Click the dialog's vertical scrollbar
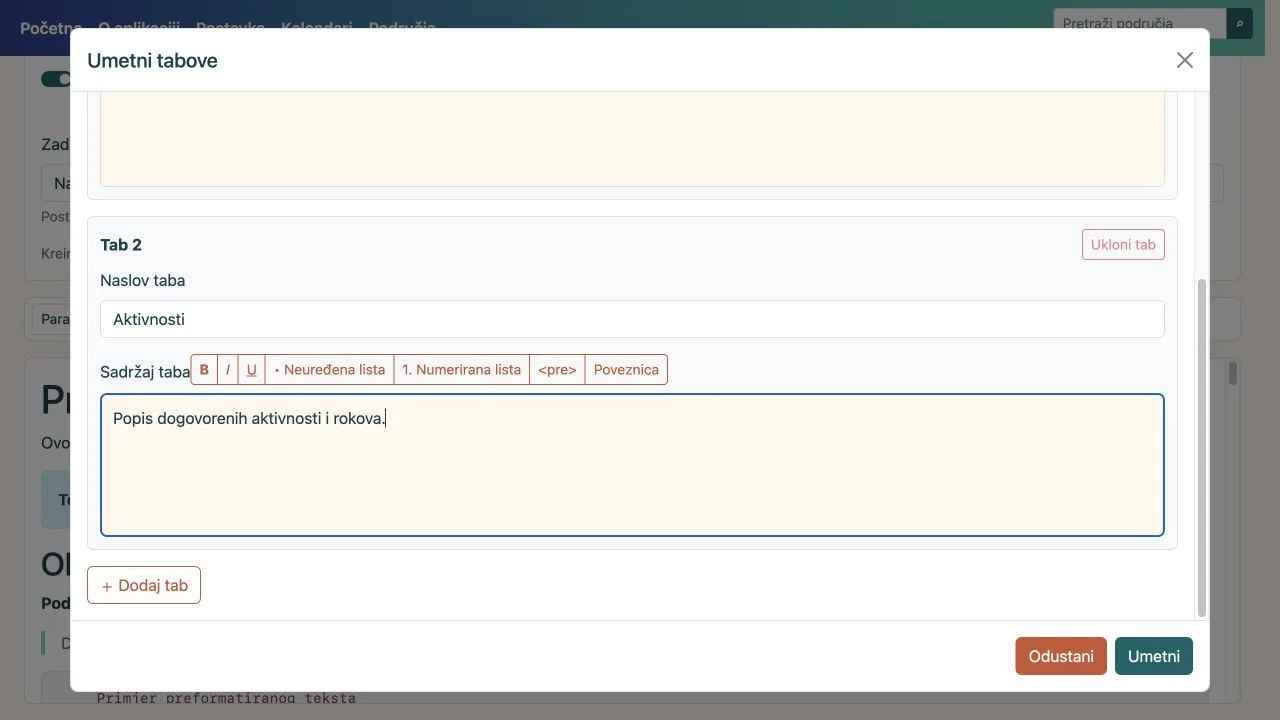Image resolution: width=1280 pixels, height=720 pixels. 1202,448
